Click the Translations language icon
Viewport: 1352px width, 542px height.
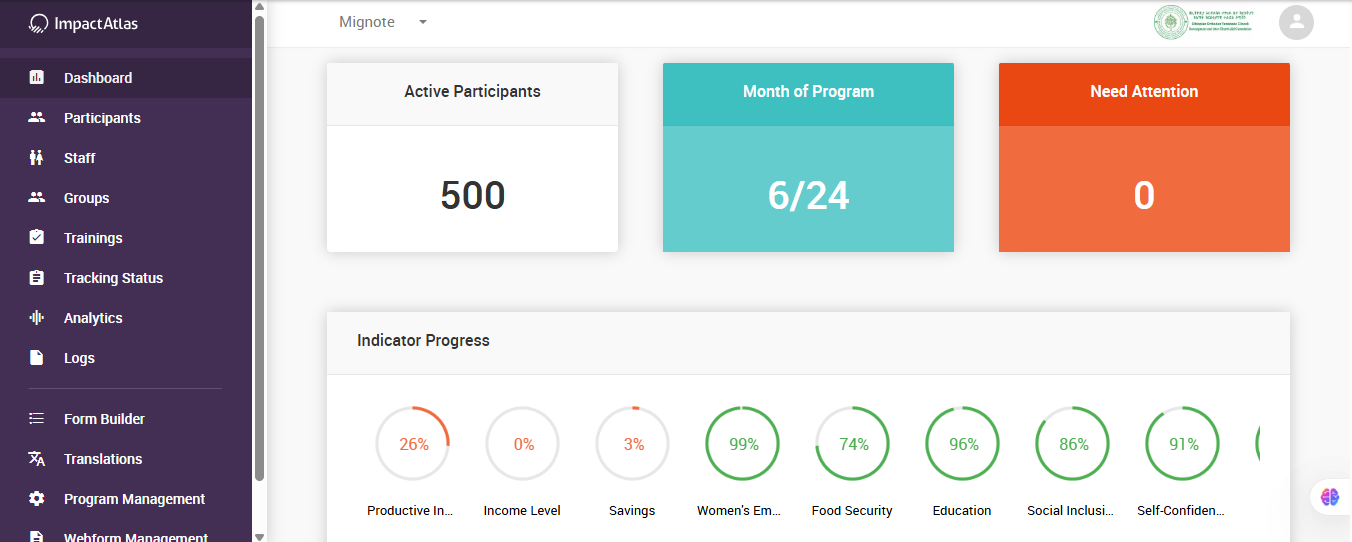click(37, 459)
